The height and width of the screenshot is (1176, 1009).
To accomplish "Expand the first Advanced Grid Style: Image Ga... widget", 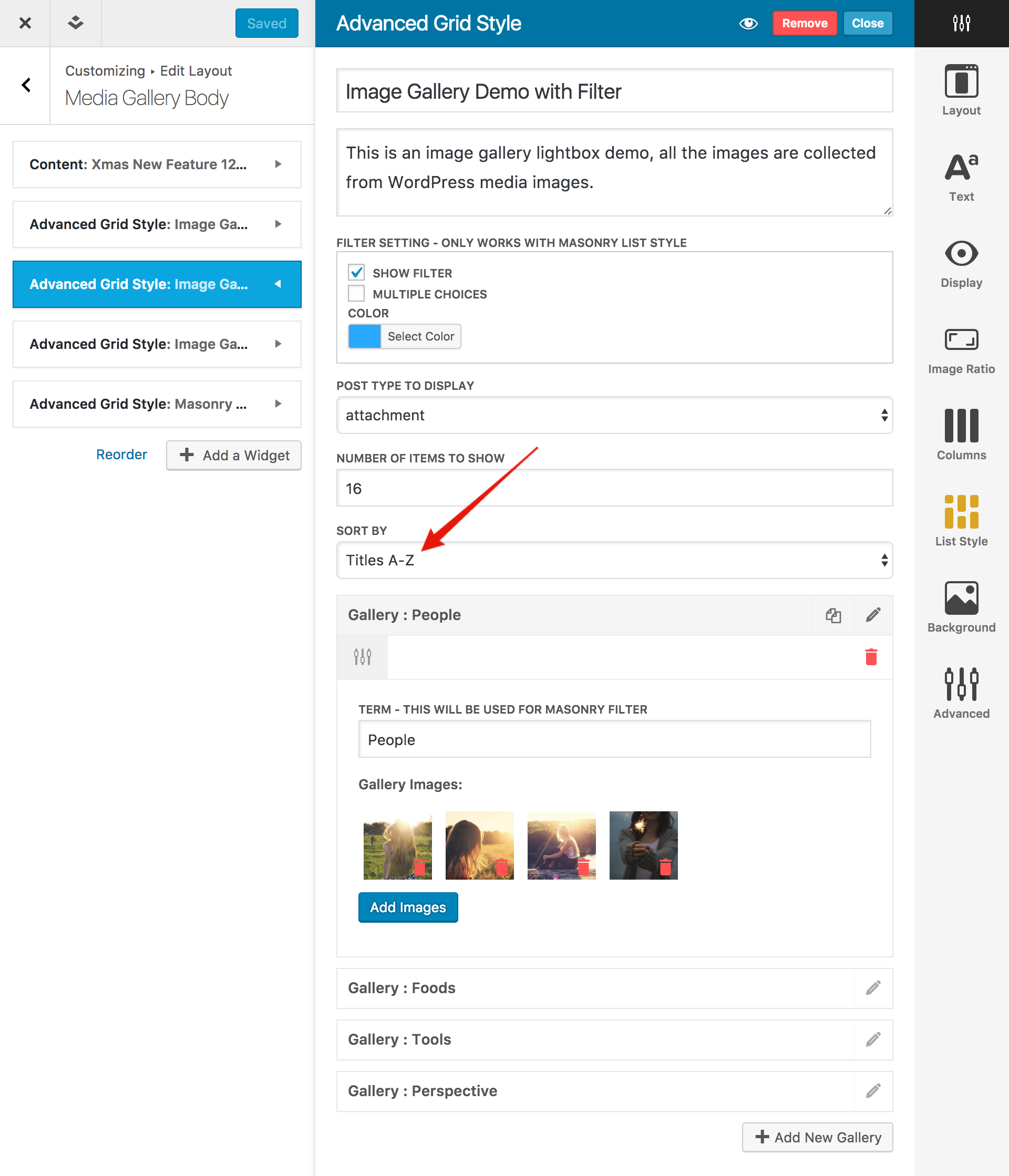I will [157, 224].
